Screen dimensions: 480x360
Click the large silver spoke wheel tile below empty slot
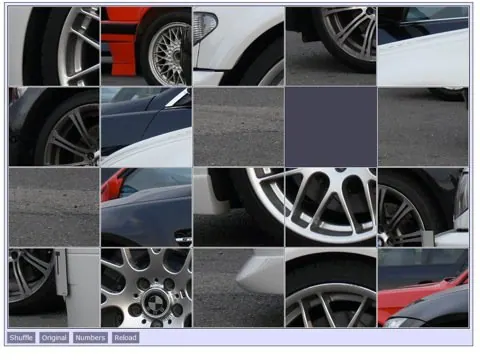tap(331, 207)
